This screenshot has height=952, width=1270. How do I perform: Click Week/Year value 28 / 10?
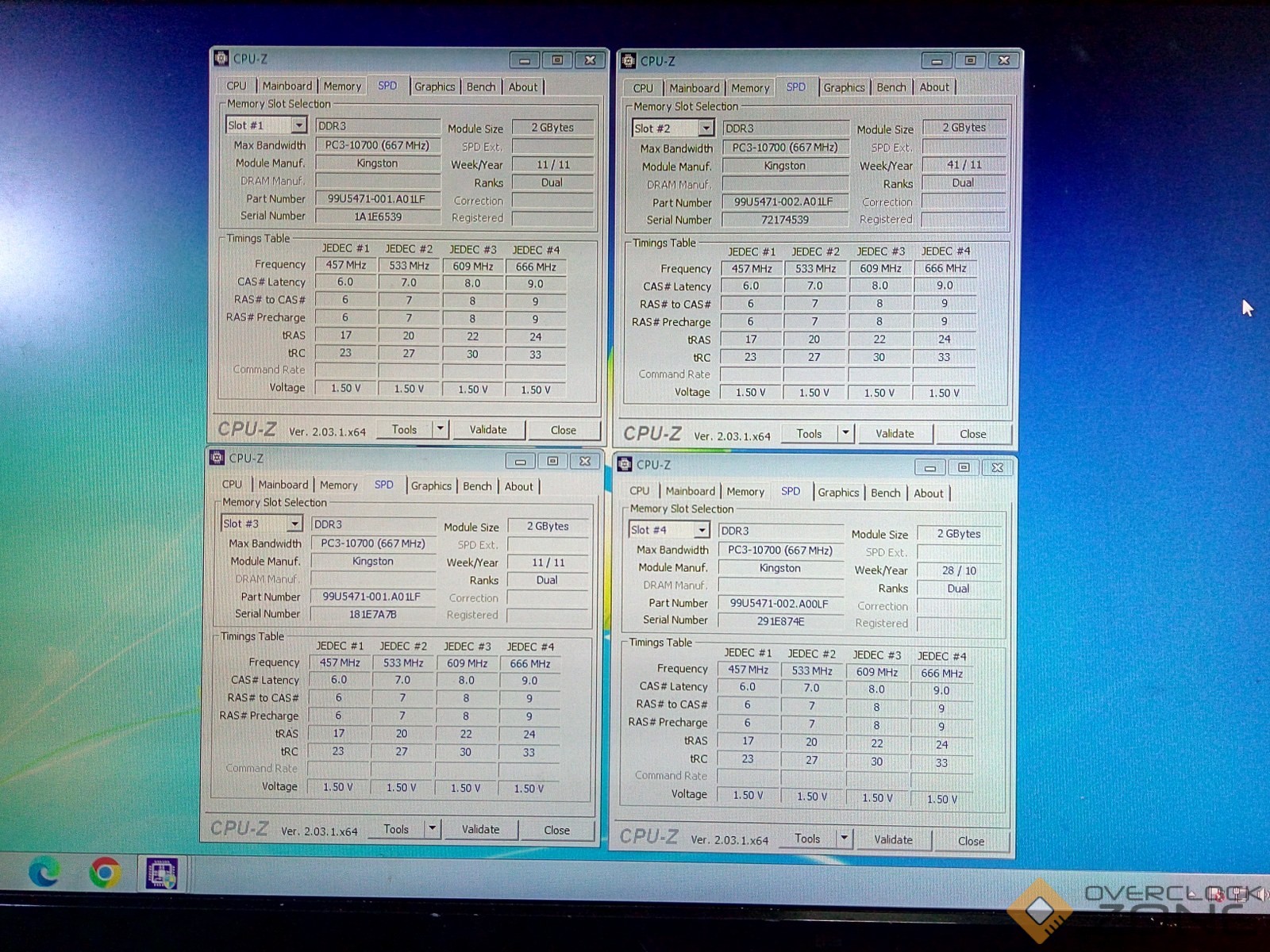point(959,570)
